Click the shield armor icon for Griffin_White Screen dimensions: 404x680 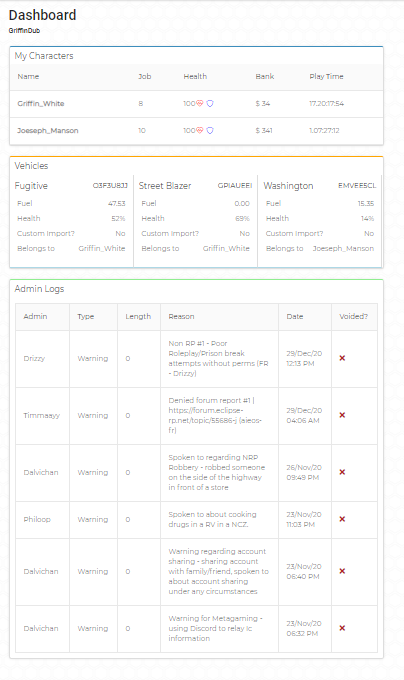pyautogui.click(x=210, y=104)
